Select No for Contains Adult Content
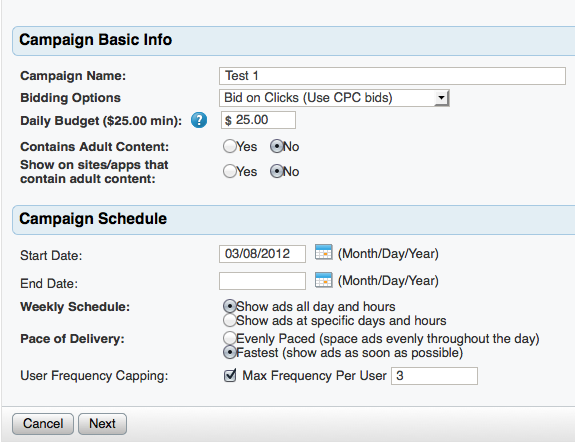The width and height of the screenshot is (575, 443). tap(276, 146)
